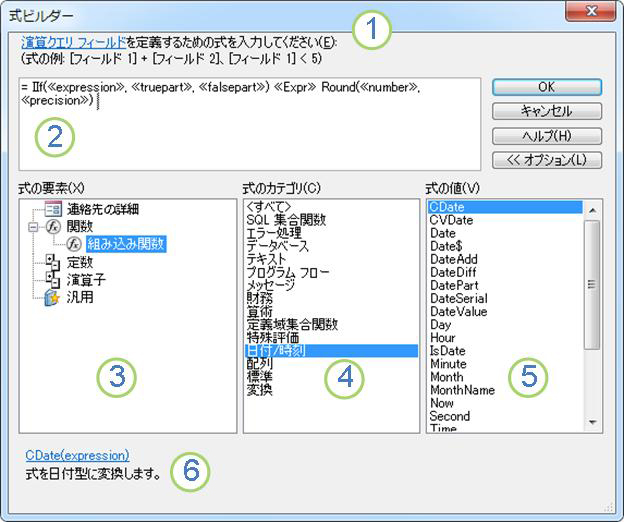The image size is (624, 522).
Task: Select 演算子 in expression elements
Action: (x=86, y=279)
